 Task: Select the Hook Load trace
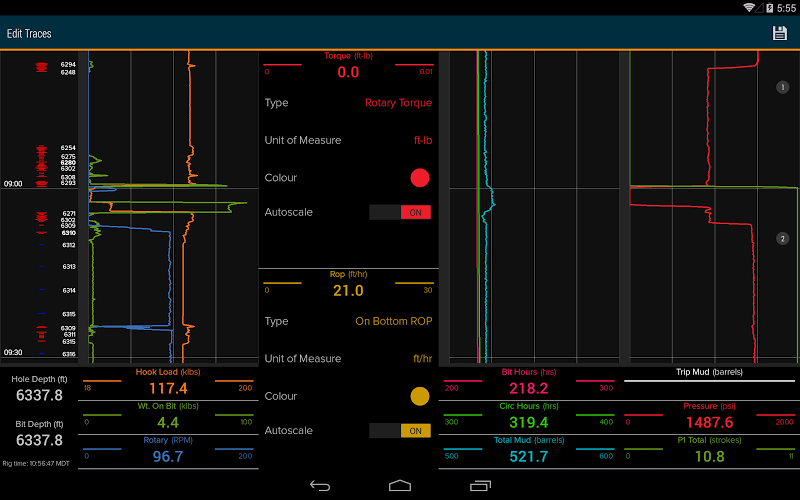click(x=168, y=383)
